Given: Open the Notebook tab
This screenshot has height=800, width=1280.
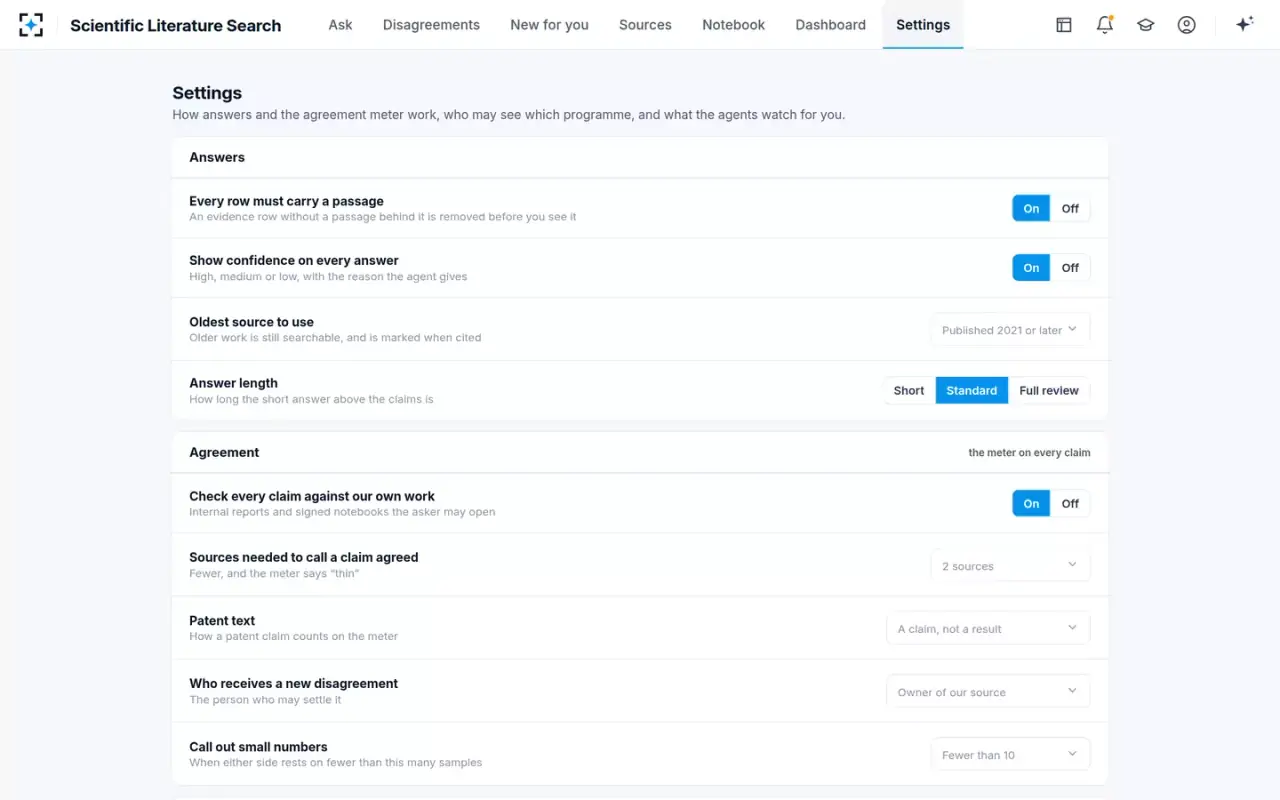Looking at the screenshot, I should pyautogui.click(x=733, y=25).
